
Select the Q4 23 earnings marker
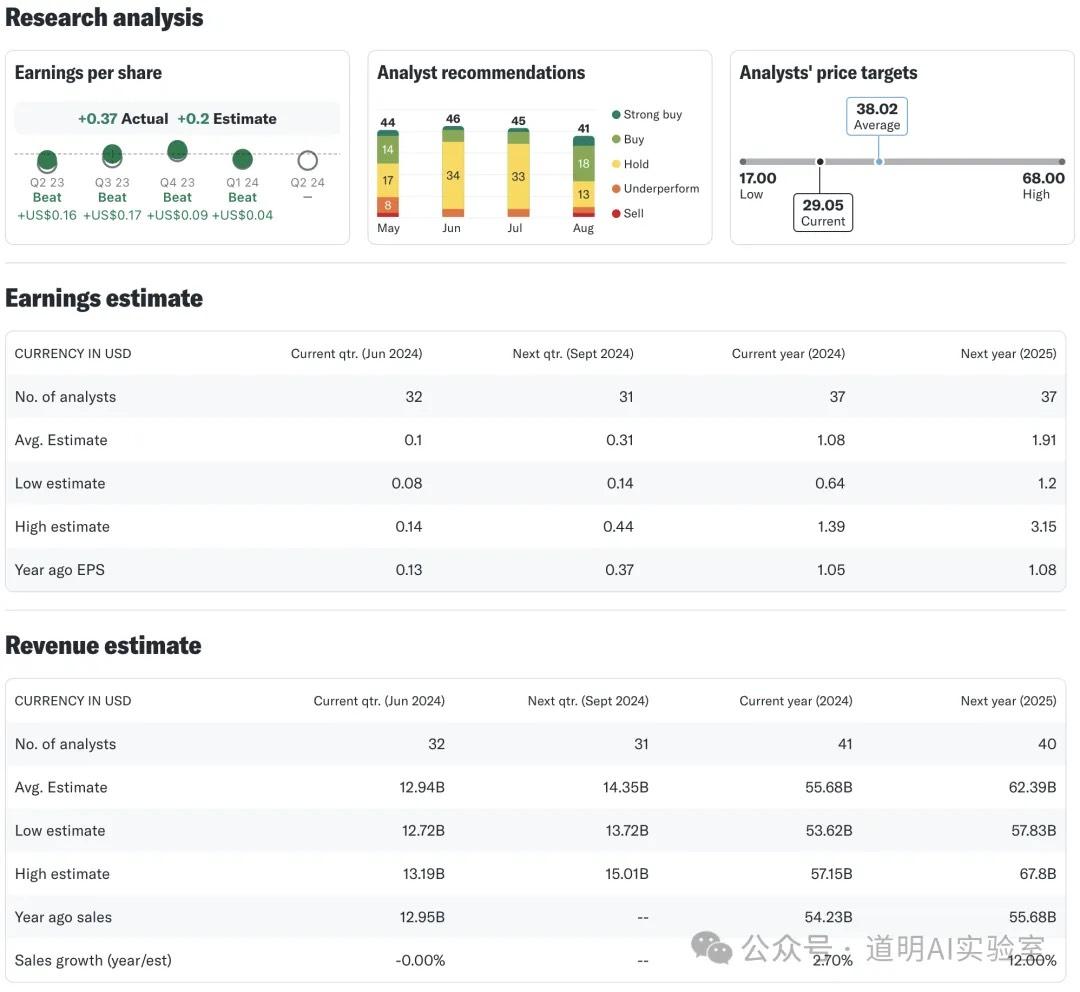coord(177,151)
